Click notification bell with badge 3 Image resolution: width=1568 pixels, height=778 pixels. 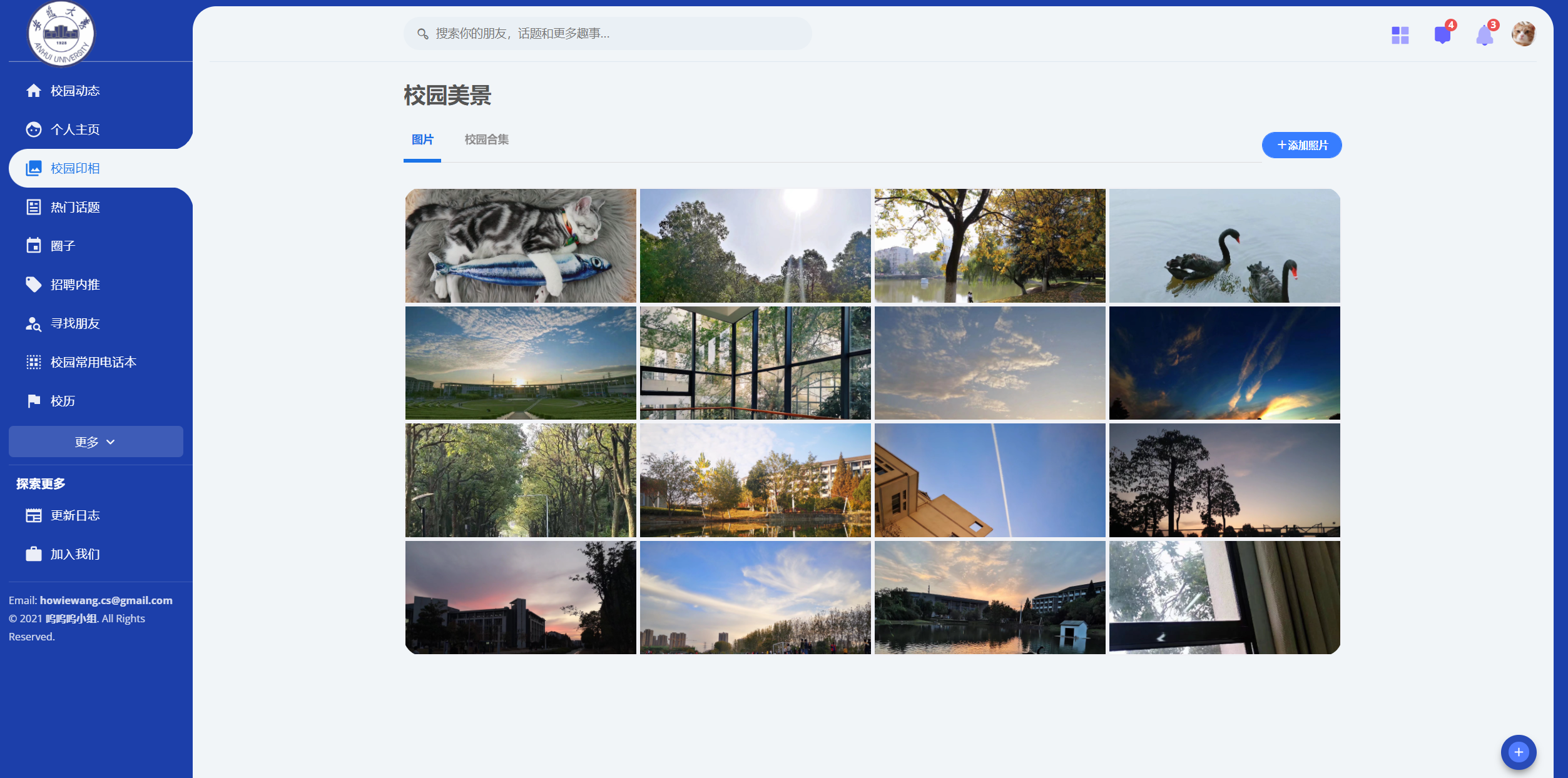tap(1484, 36)
